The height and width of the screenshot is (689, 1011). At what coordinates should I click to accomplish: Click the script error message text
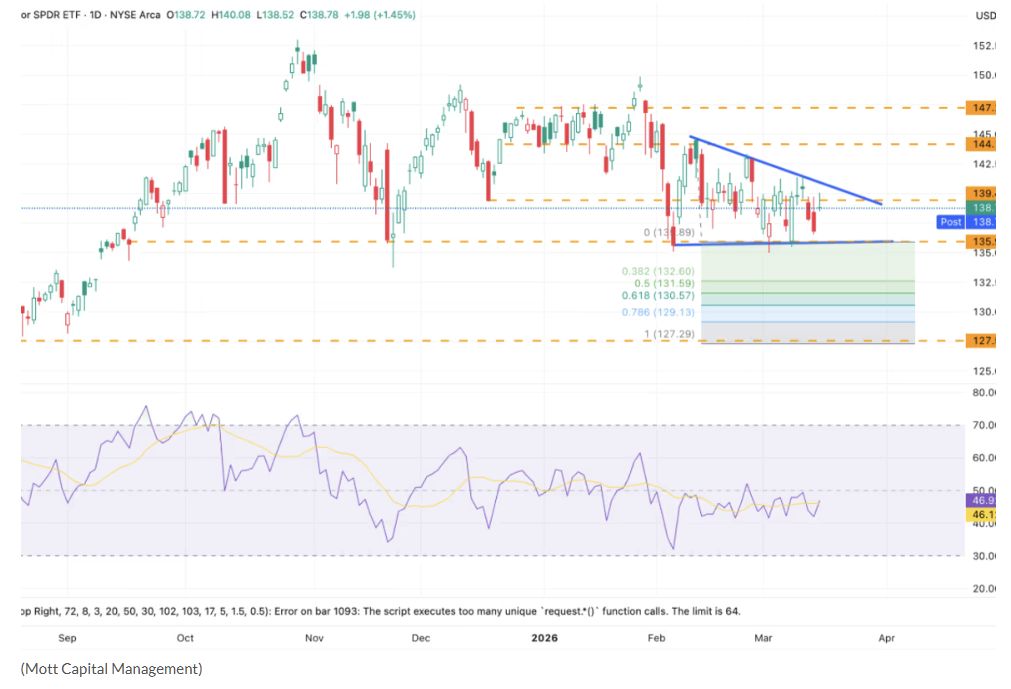[380, 610]
